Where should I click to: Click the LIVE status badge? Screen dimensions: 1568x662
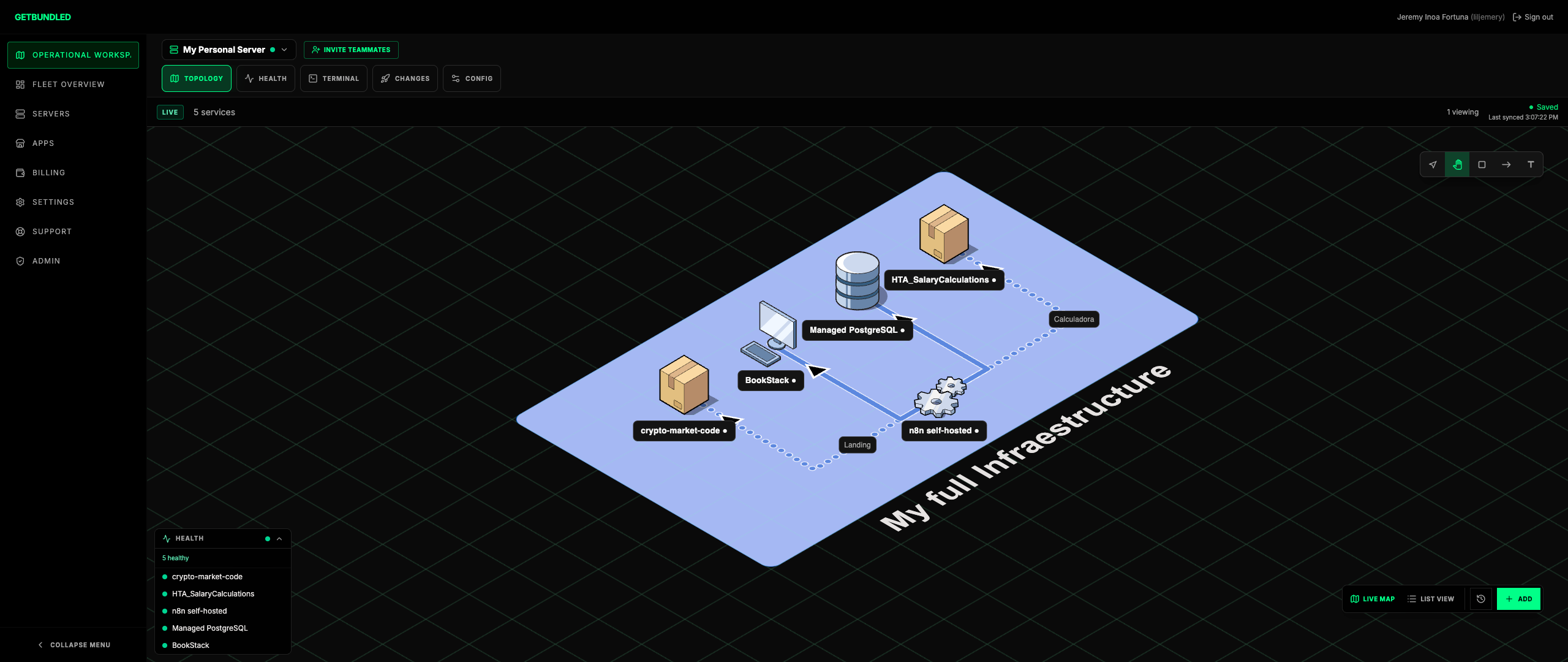point(170,112)
